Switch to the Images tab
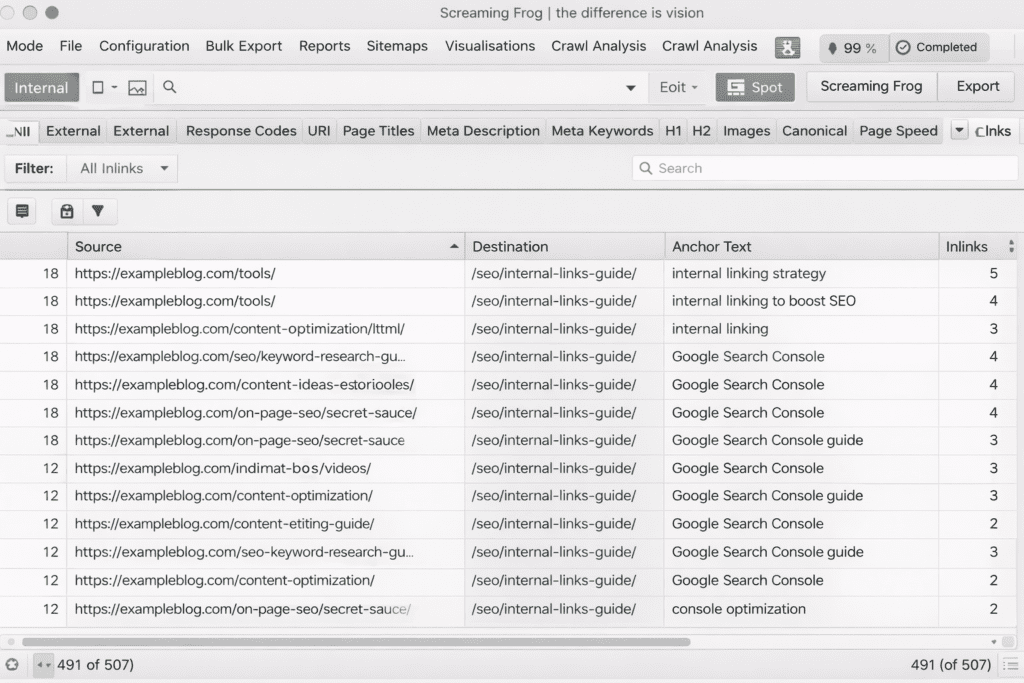The image size is (1024, 683). (746, 131)
